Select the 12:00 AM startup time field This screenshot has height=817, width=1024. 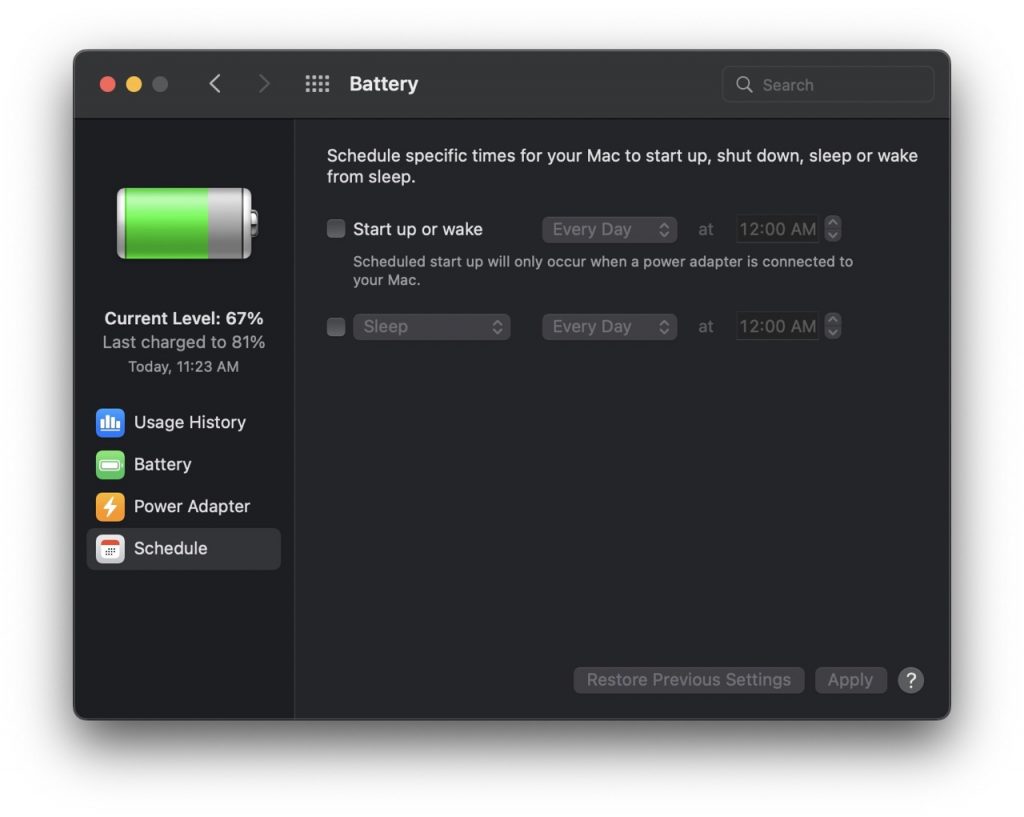[x=778, y=229]
